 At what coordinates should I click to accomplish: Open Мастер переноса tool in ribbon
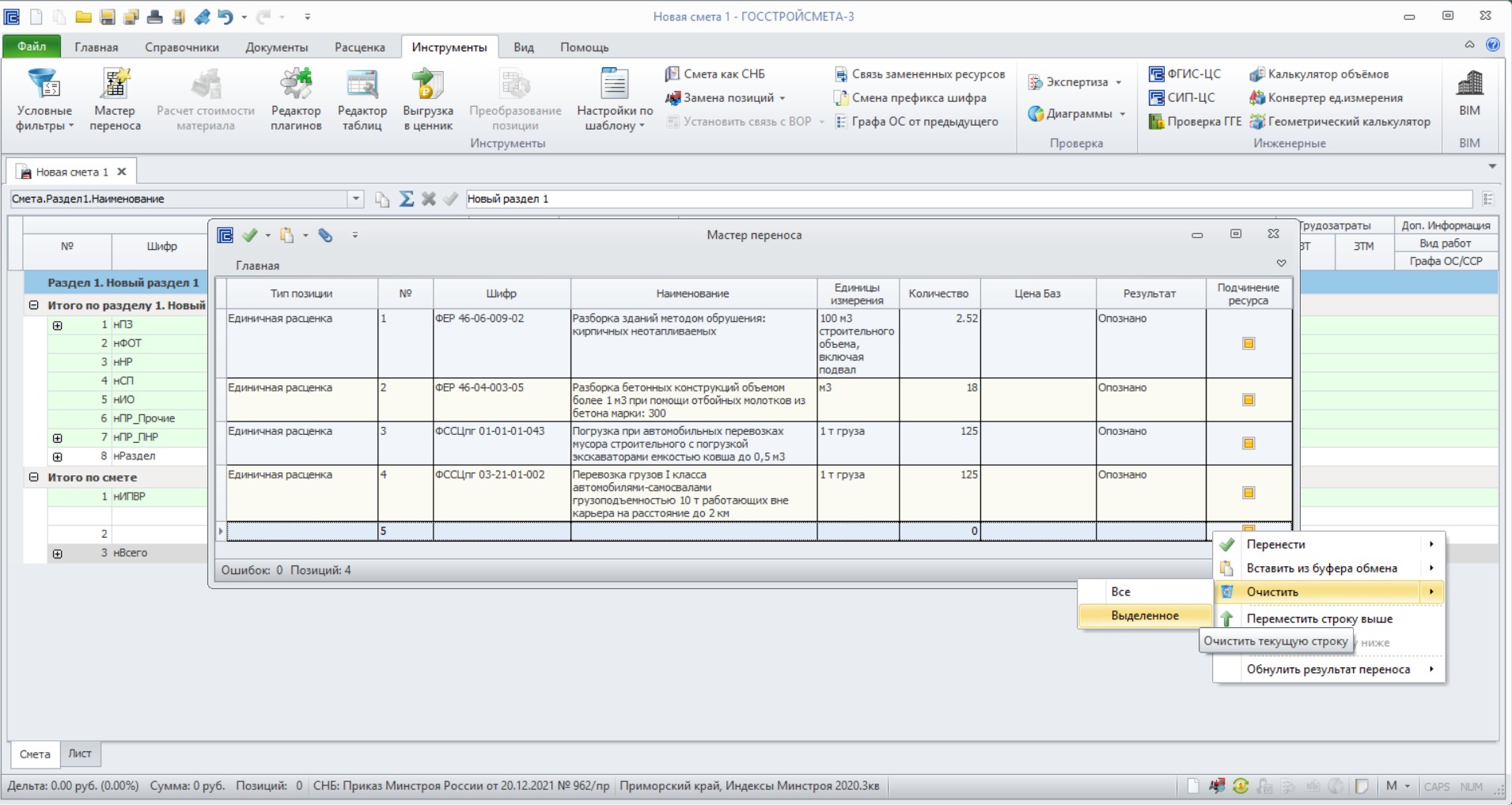click(x=115, y=100)
